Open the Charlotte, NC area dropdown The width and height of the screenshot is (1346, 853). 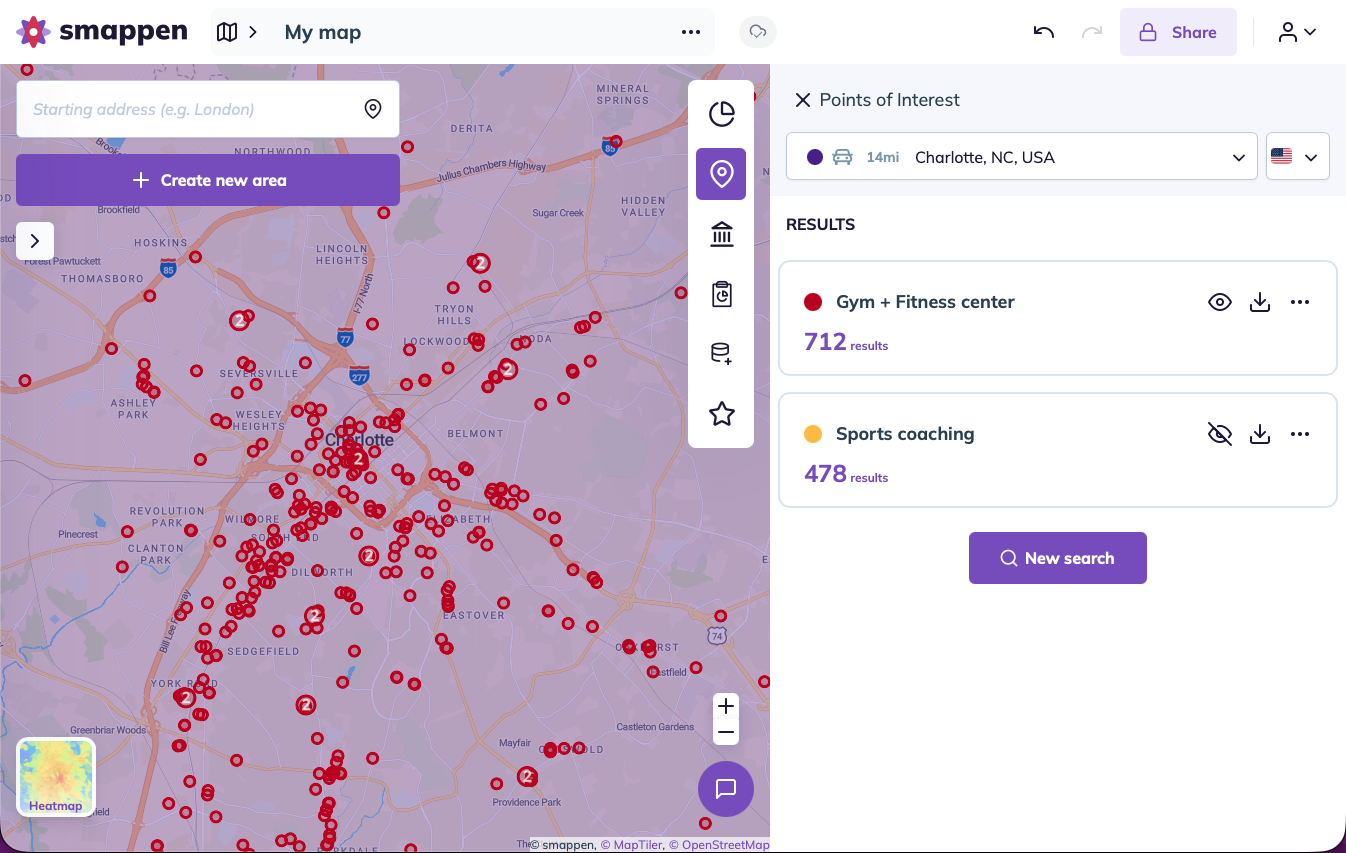point(1022,157)
